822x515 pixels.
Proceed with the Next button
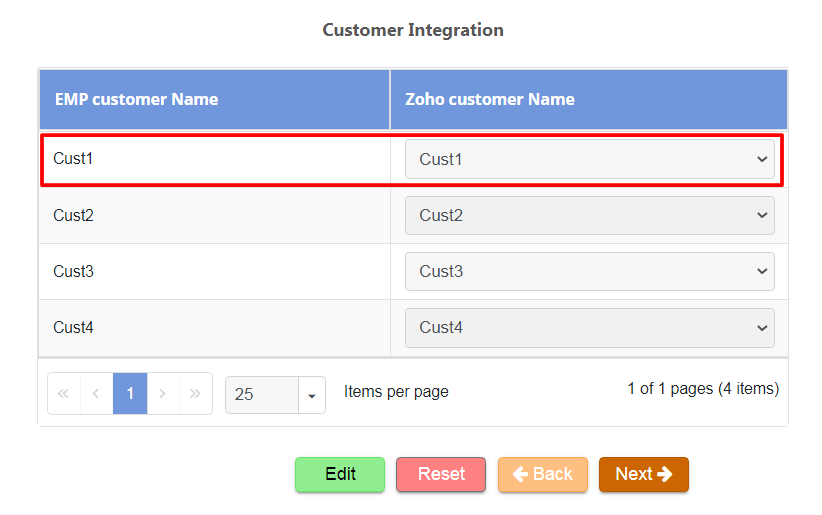tap(643, 474)
